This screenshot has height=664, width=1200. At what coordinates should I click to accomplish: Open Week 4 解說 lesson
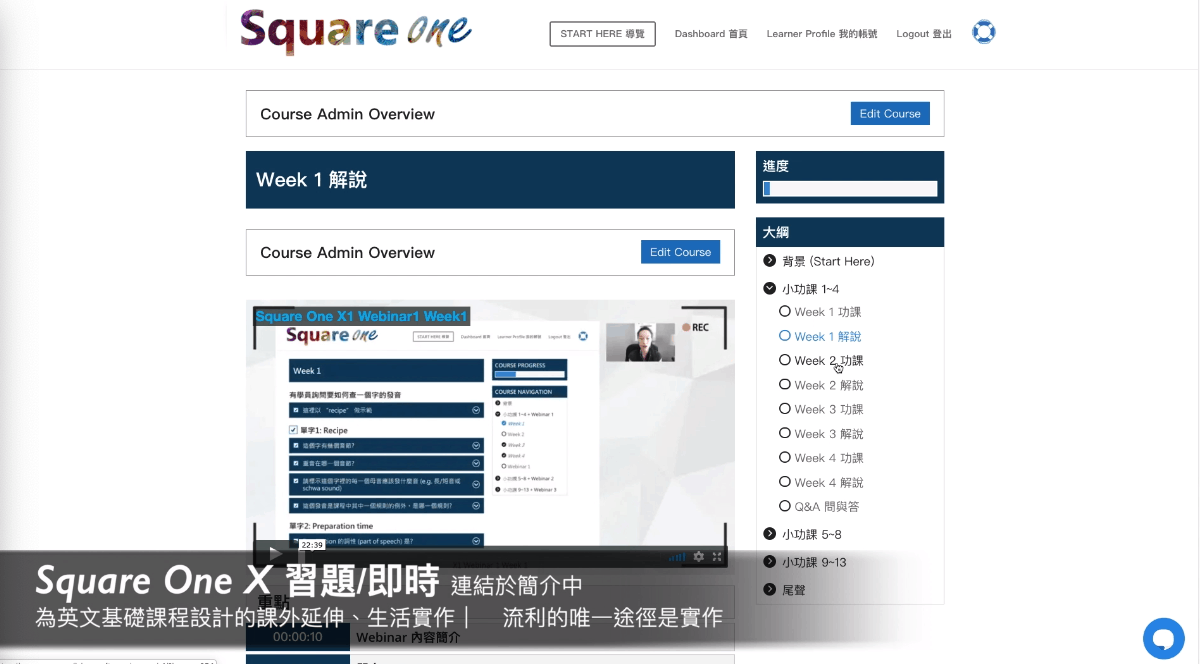click(828, 483)
